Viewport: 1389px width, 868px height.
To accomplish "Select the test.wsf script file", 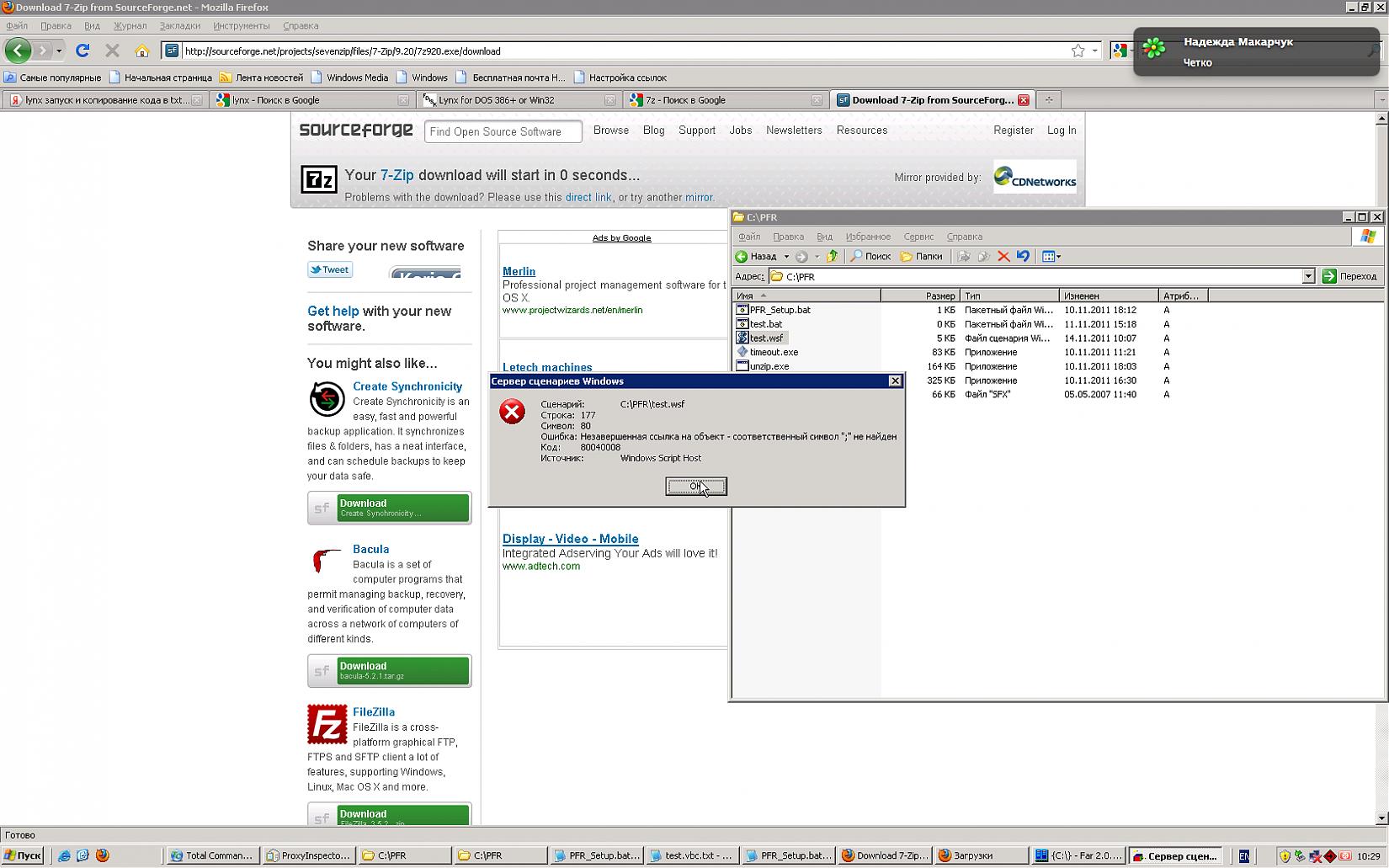I will 759,338.
